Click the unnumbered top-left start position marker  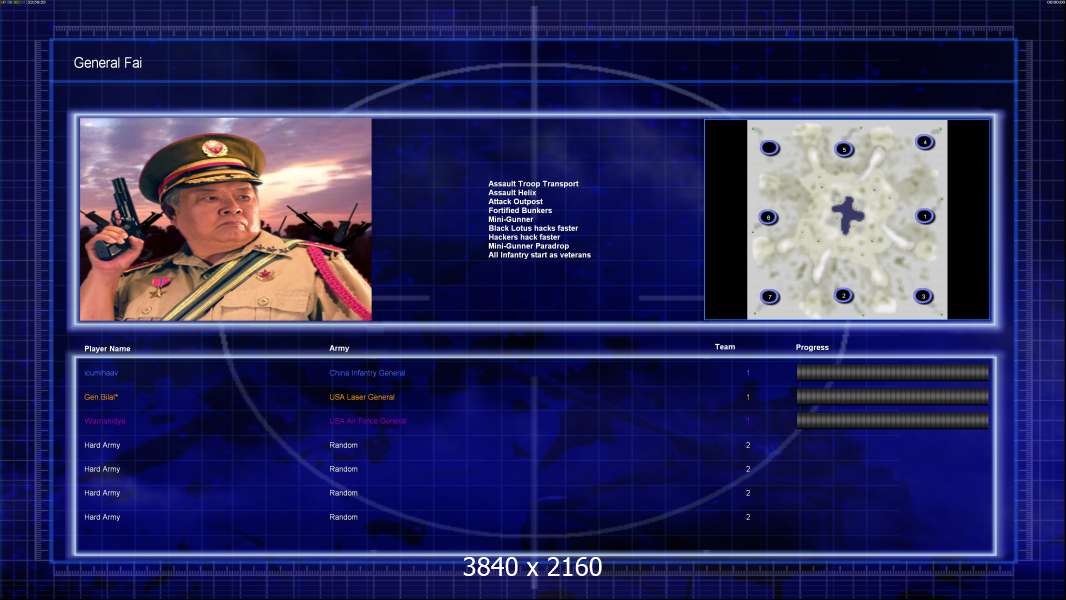769,149
